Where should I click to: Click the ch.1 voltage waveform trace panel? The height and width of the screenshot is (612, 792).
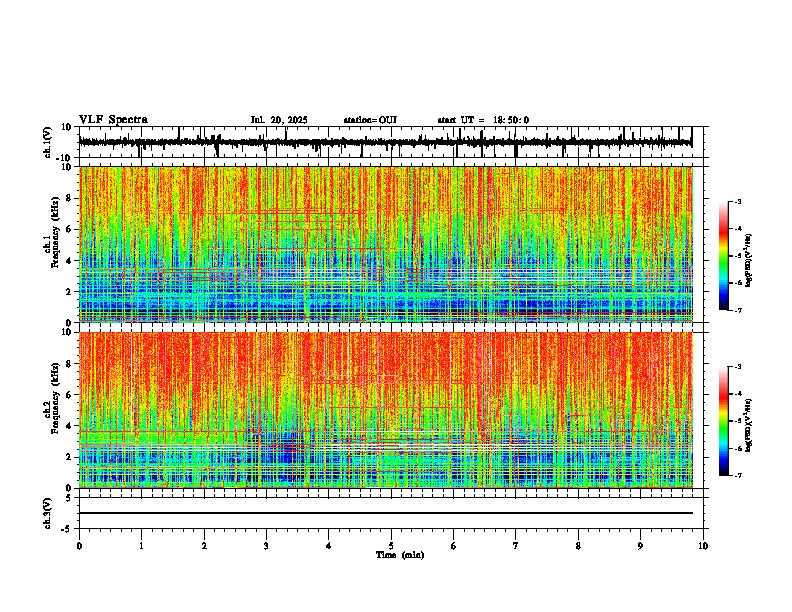click(391, 142)
